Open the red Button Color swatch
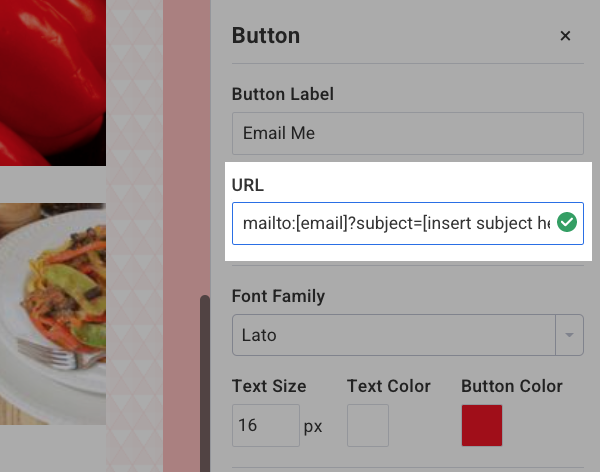Viewport: 600px width, 472px height. click(x=481, y=426)
